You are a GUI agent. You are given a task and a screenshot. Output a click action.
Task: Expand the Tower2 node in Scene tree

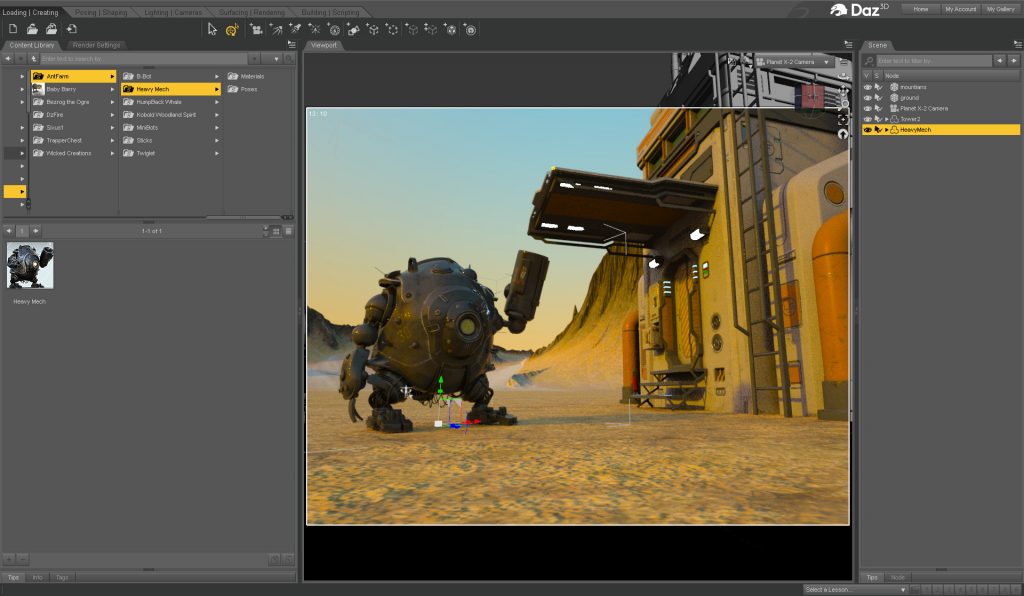click(886, 119)
